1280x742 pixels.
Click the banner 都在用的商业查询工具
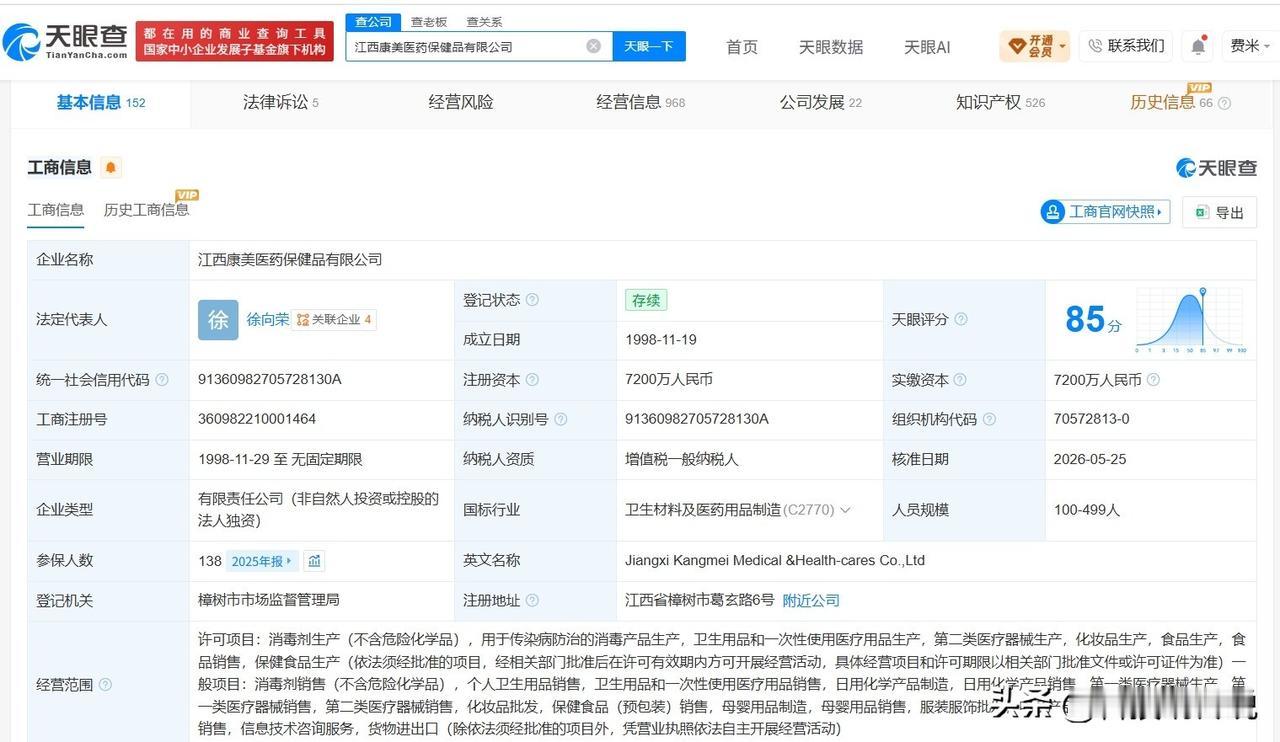coord(235,41)
